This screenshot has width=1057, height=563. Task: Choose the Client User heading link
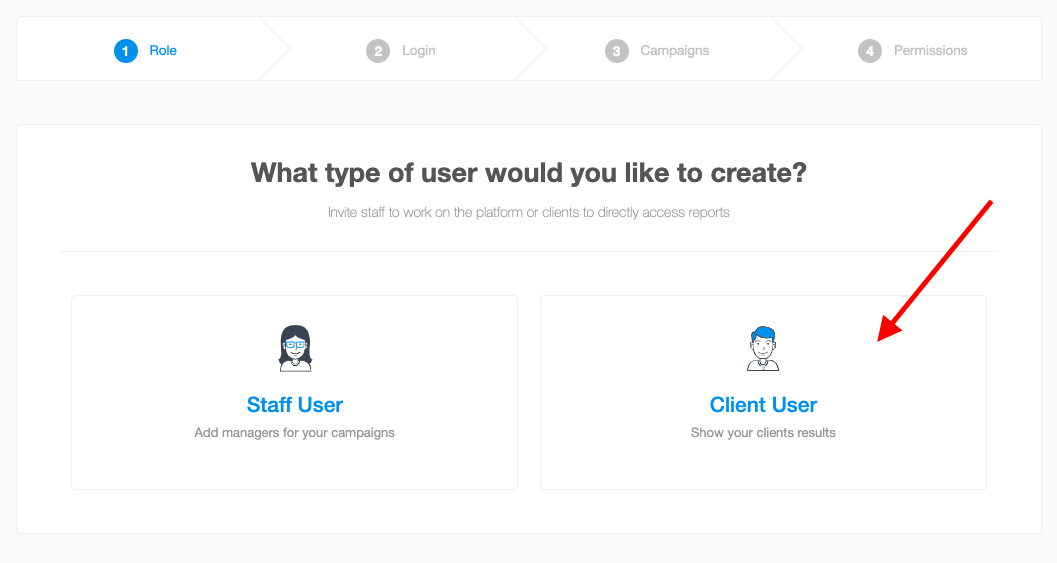763,405
